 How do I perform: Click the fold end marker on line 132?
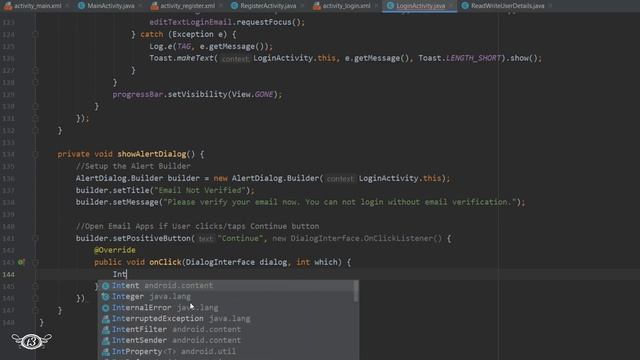(x=36, y=131)
